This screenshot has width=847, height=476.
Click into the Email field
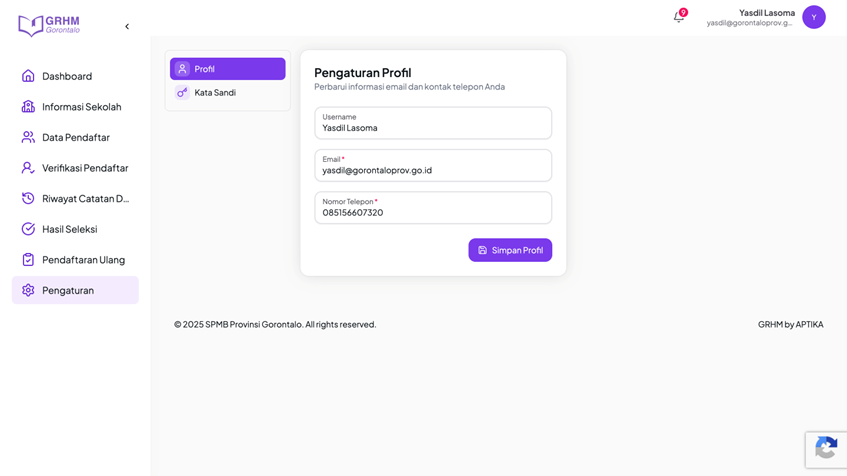point(433,165)
